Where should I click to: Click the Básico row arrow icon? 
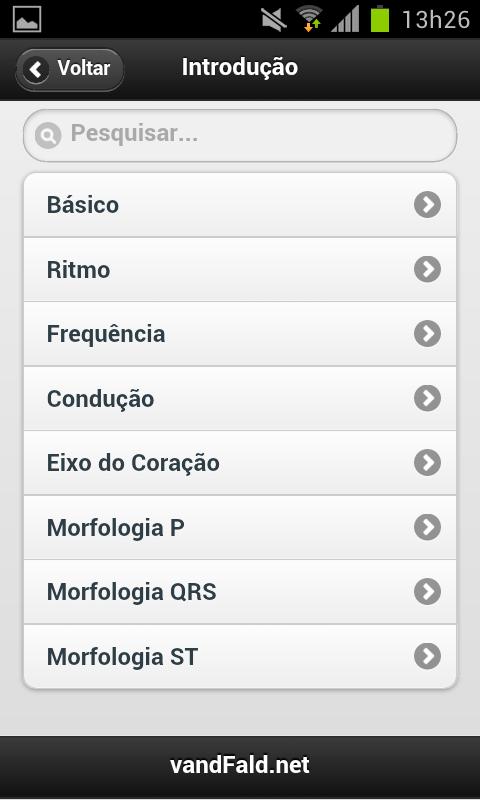click(427, 205)
